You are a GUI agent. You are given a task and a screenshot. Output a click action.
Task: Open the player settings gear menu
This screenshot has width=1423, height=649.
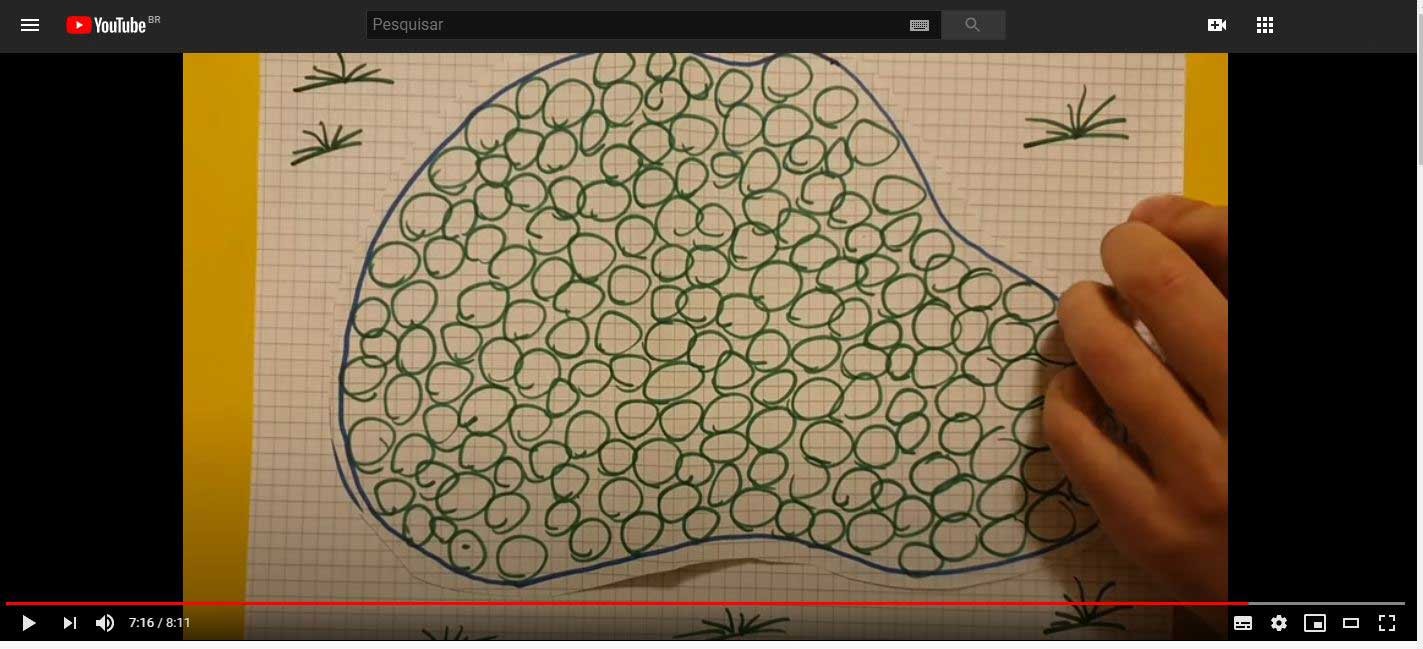[1279, 623]
